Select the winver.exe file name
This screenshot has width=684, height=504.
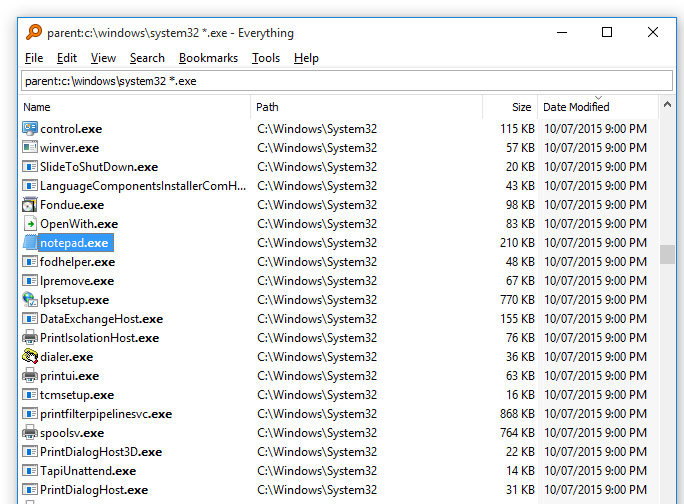[69, 148]
